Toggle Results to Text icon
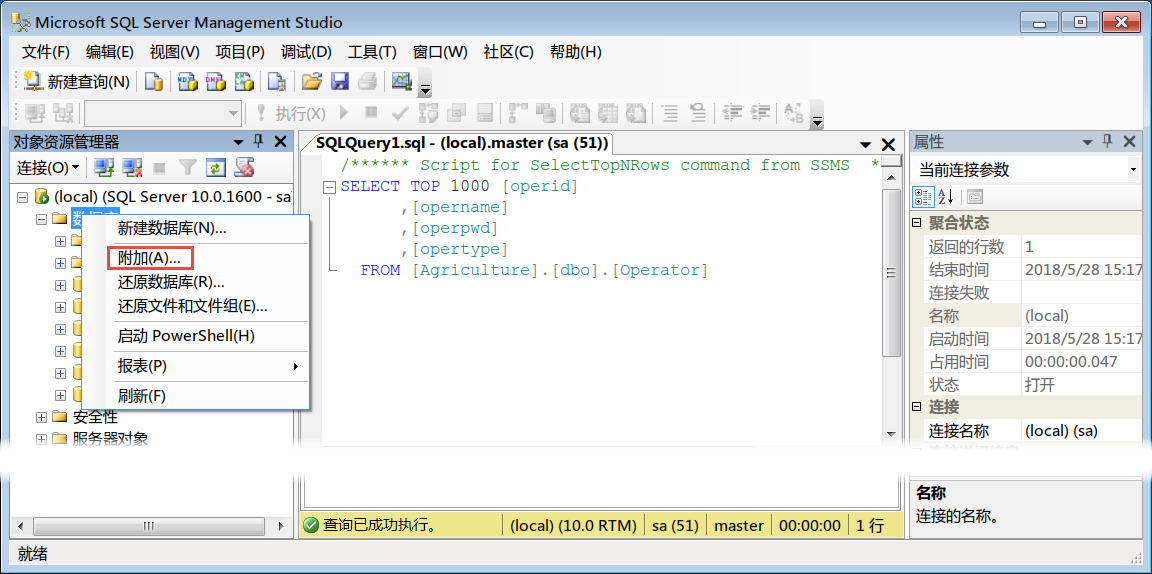Image resolution: width=1152 pixels, height=574 pixels. tap(580, 113)
